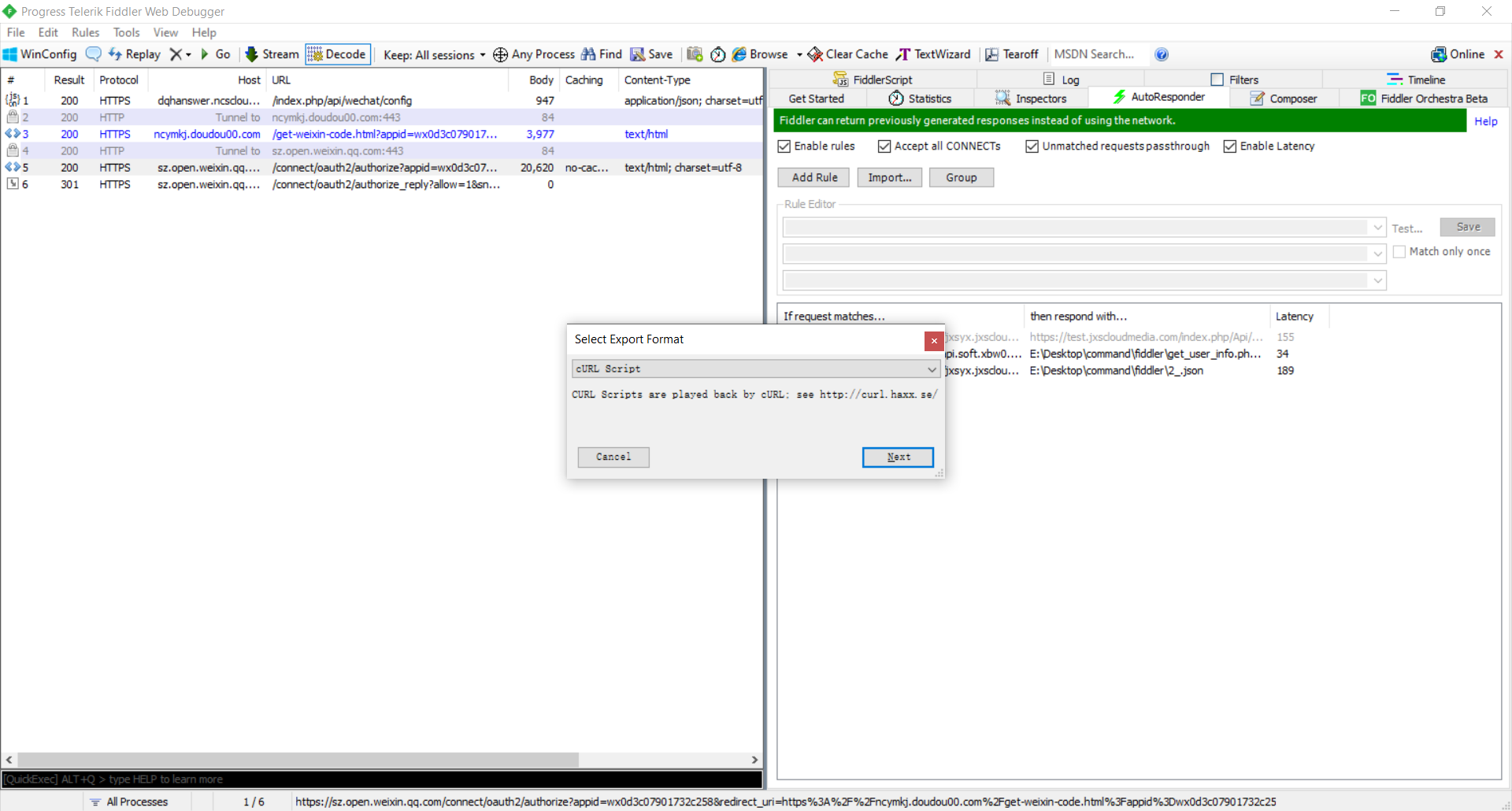This screenshot has height=811, width=1512.
Task: Toggle the Enable Latency checkbox
Action: pos(1230,146)
